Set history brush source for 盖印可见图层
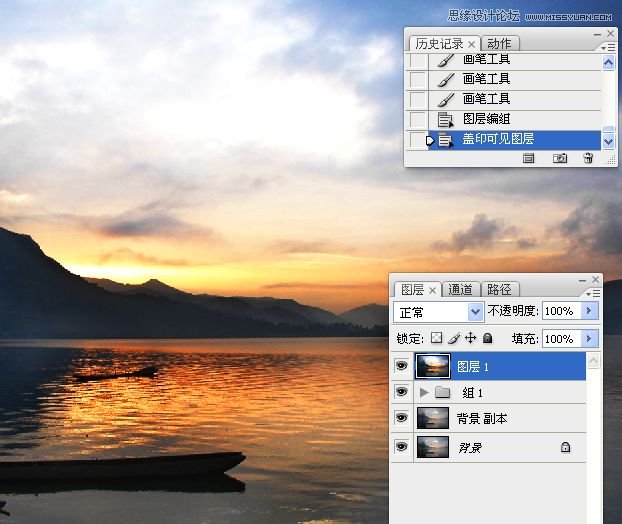The width and height of the screenshot is (622, 524). (417, 140)
